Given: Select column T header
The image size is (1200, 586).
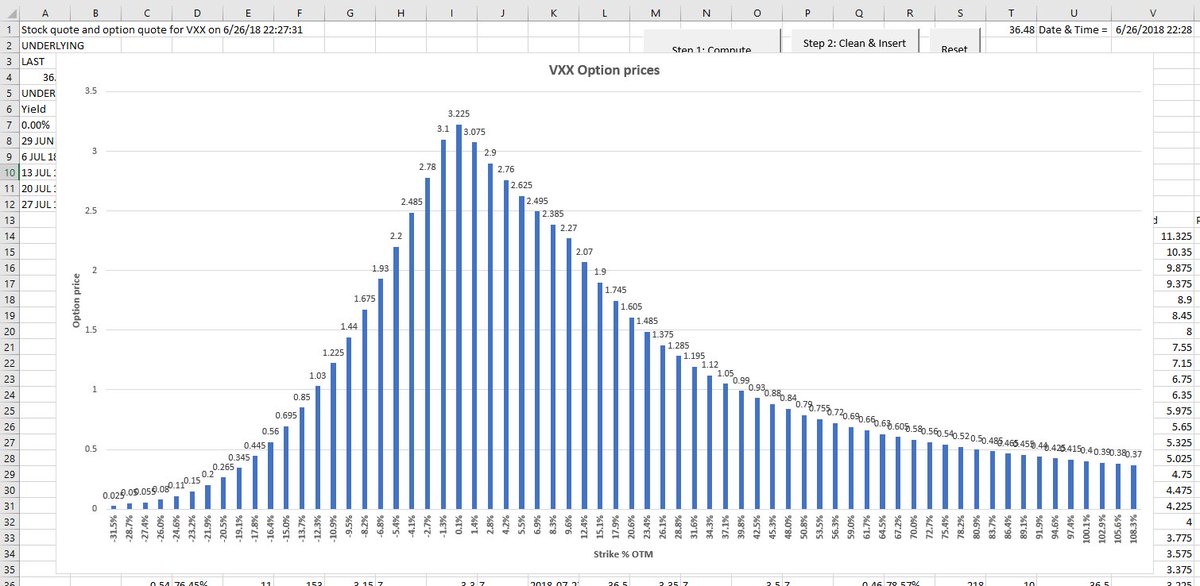Looking at the screenshot, I should pos(1011,12).
